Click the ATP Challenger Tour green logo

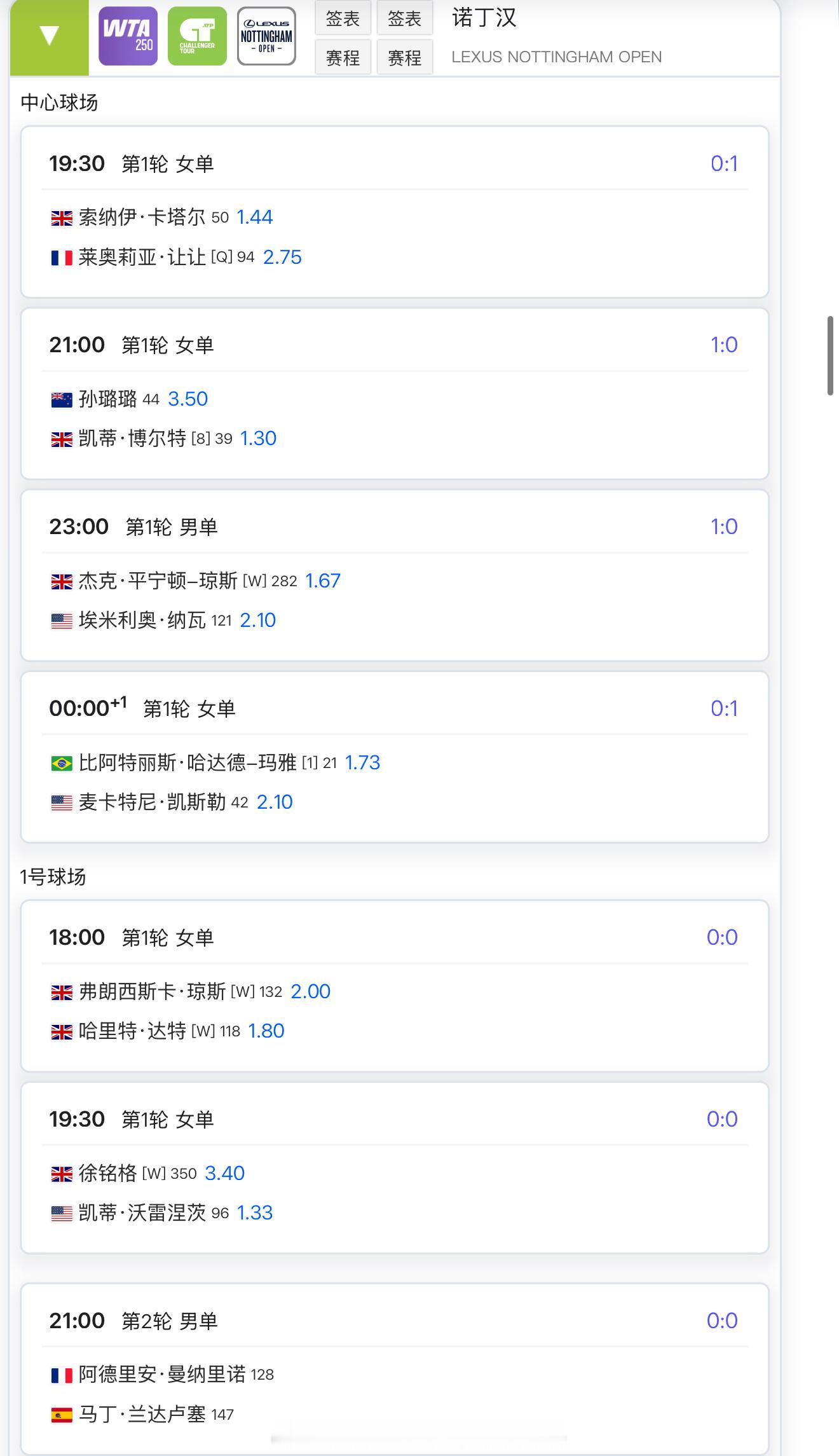tap(197, 36)
